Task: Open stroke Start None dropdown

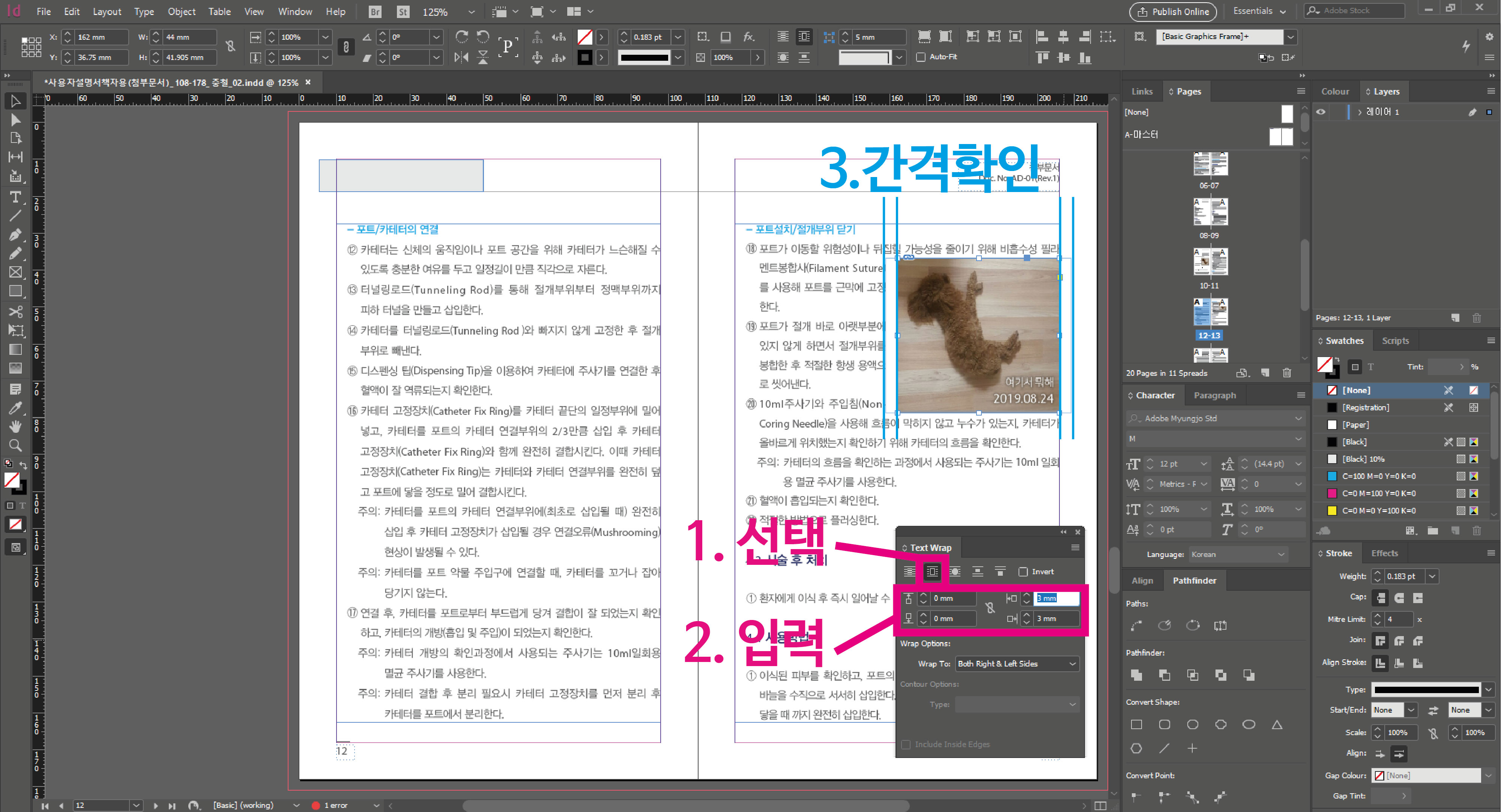Action: pos(1411,710)
